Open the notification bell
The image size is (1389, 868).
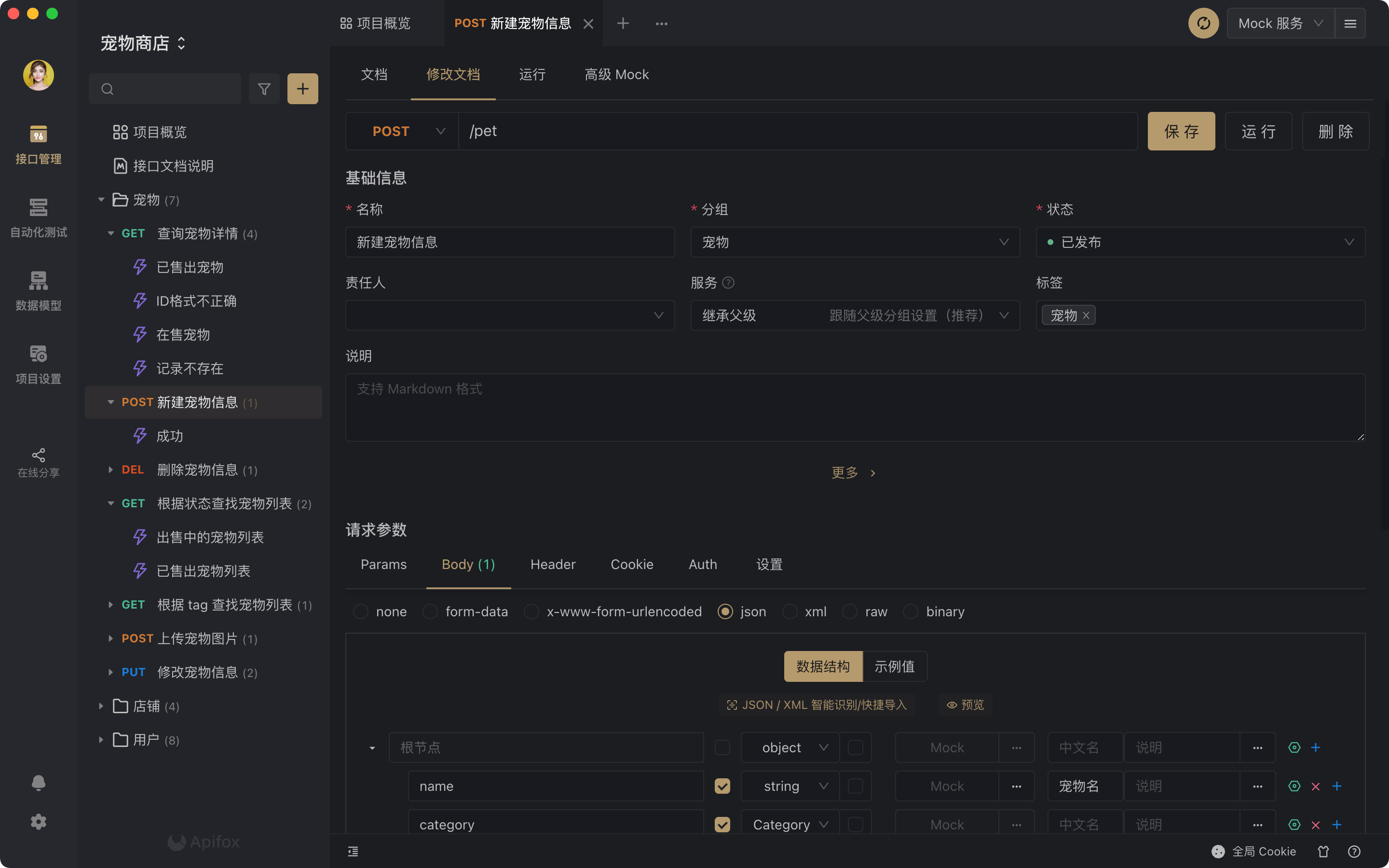point(38,783)
